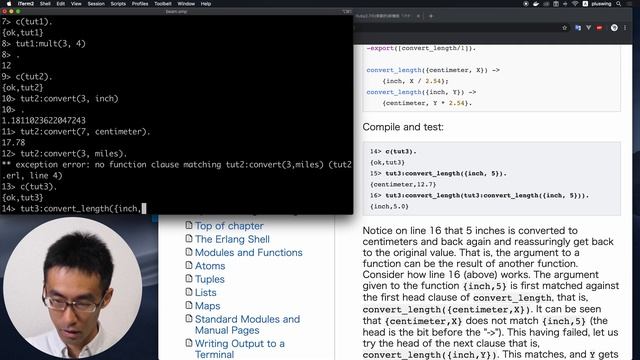Click the terminal prompt line '14> tut3:convert_length({inch,'
Screen dimensions: 640x360
73,209
